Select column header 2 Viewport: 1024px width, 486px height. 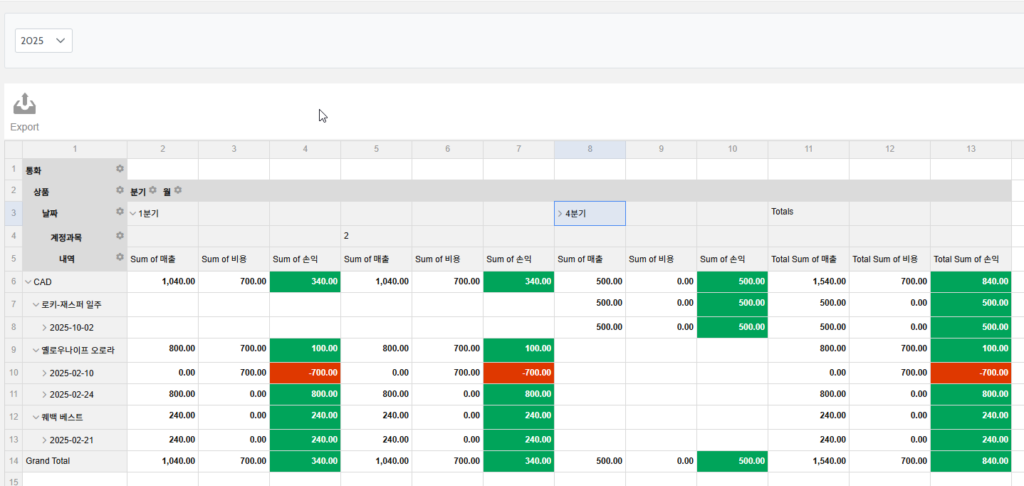(x=163, y=150)
